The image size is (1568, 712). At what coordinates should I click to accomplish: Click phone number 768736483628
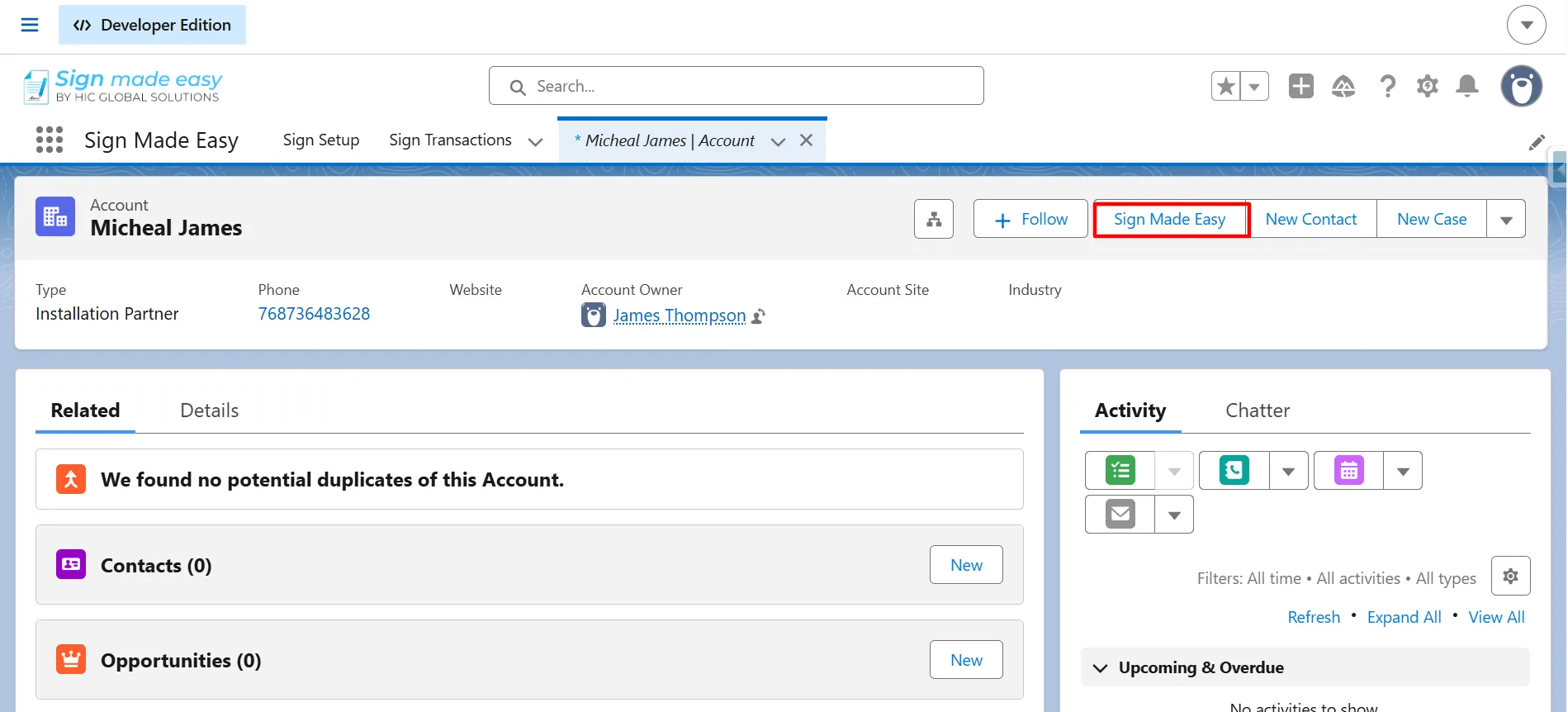[x=314, y=314]
